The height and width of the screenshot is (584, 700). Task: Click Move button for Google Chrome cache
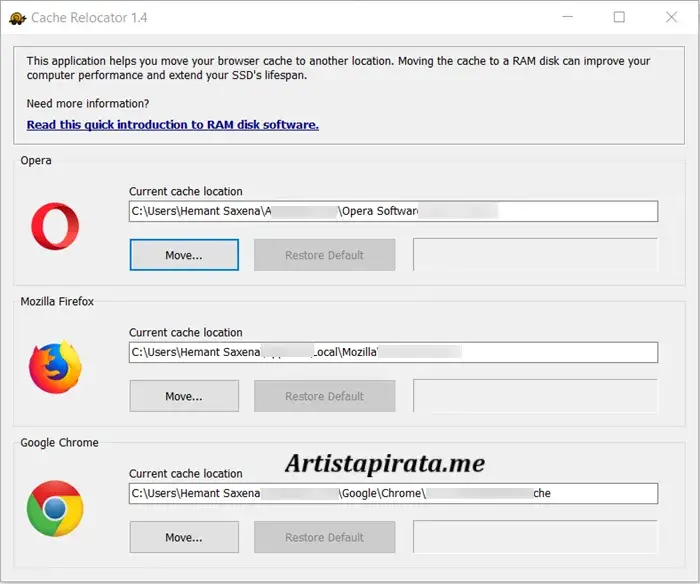(184, 537)
